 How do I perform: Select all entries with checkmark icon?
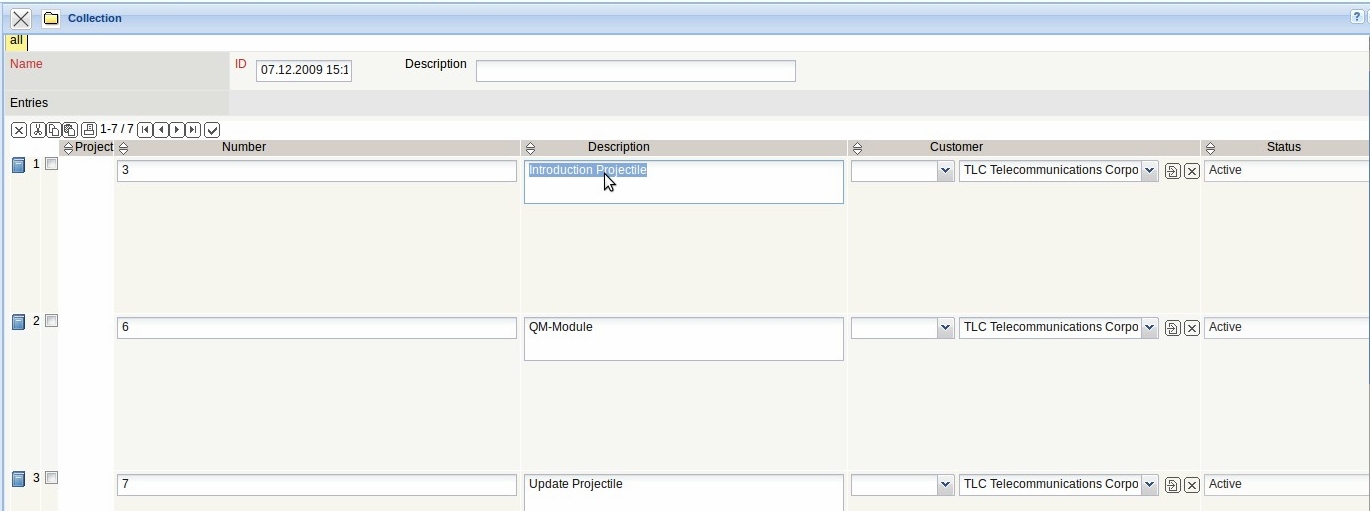(212, 130)
